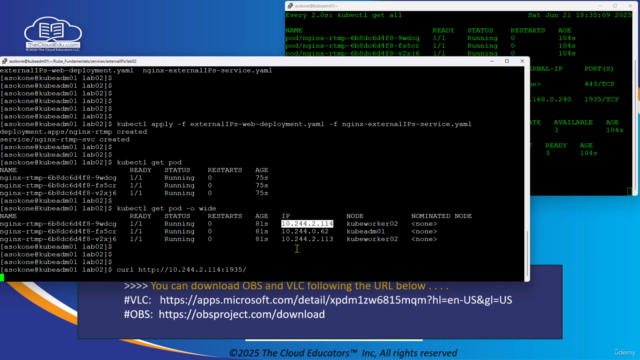The width and height of the screenshot is (640, 360).
Task: Click 'deployment.apps/nginx-rtmp created' output line
Action: (73, 132)
